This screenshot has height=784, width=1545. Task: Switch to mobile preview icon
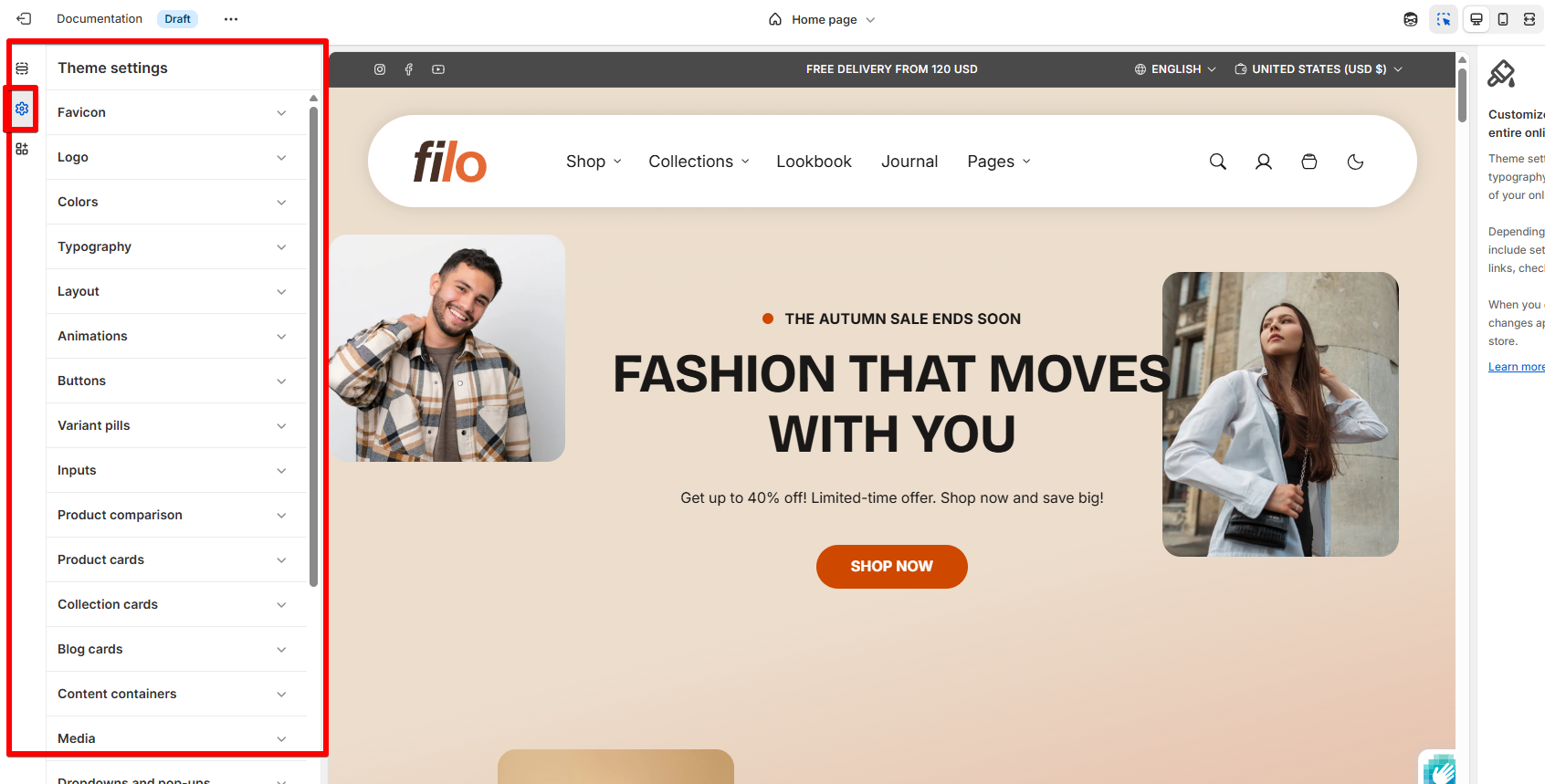[x=1503, y=19]
